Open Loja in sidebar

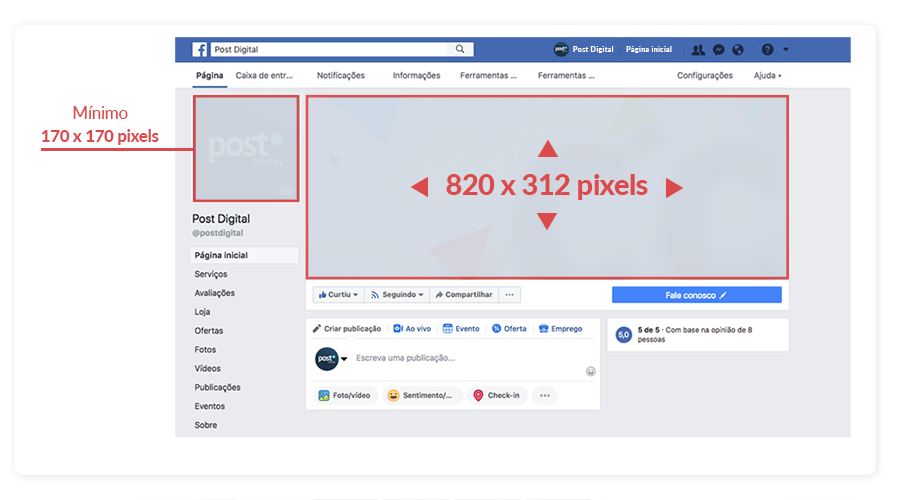click(x=202, y=312)
